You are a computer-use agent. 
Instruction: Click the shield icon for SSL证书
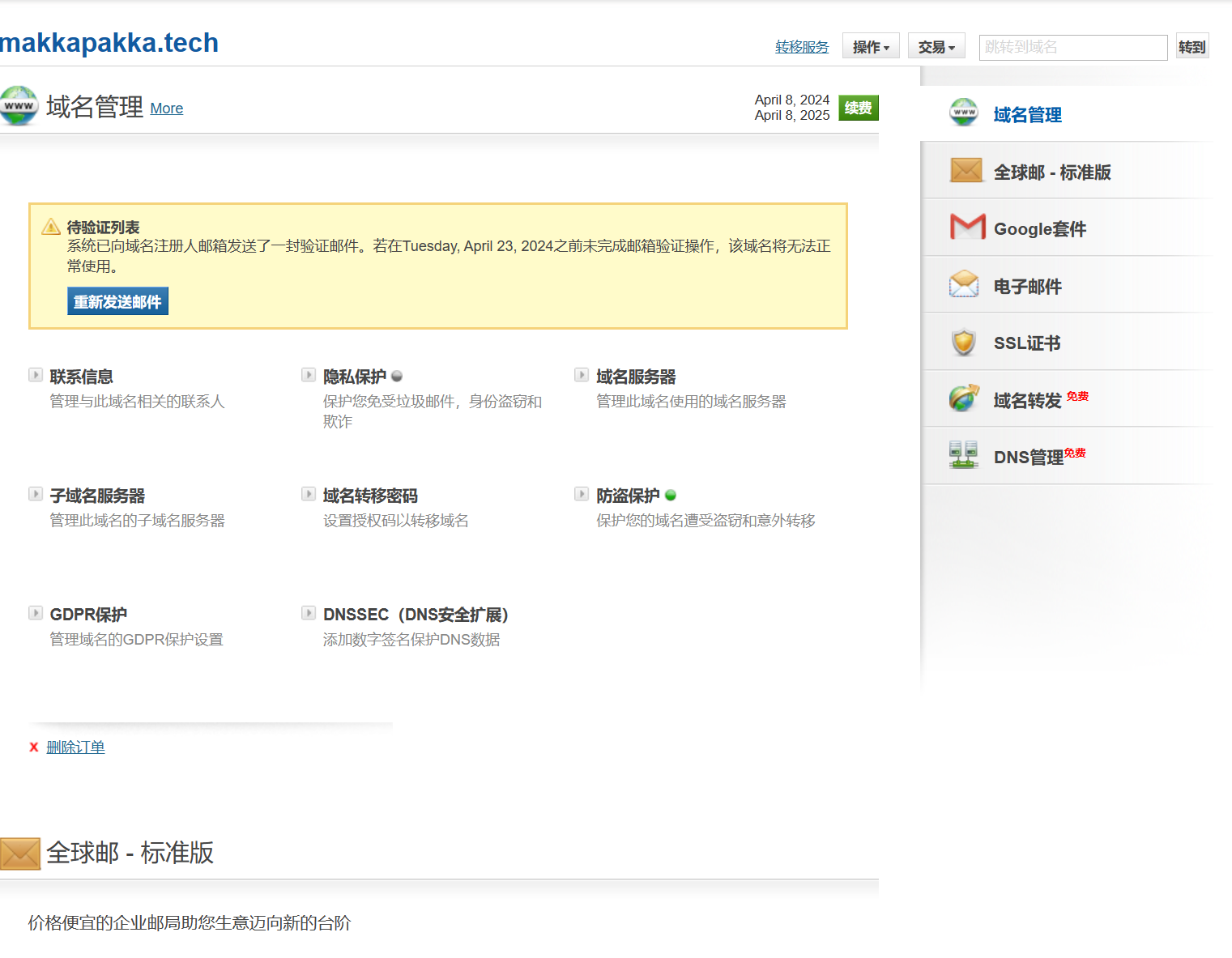pos(963,343)
